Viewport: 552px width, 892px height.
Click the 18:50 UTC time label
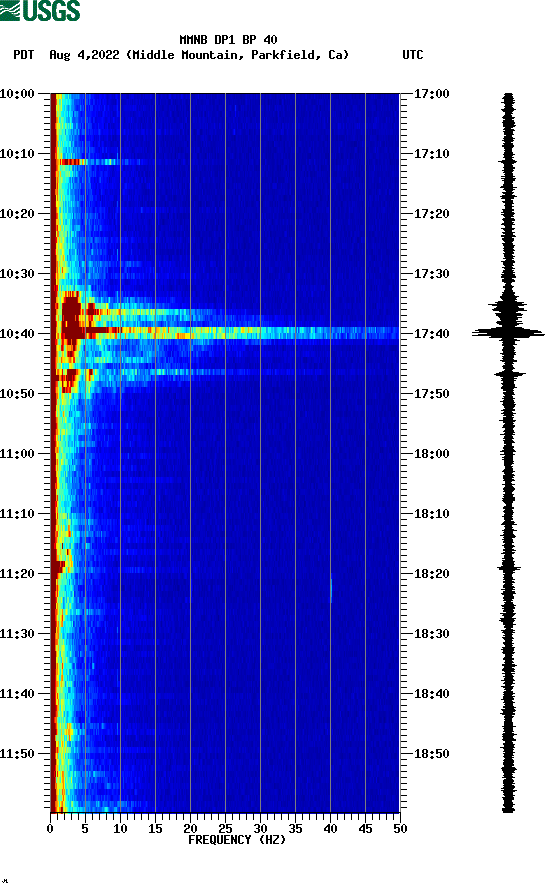click(431, 754)
